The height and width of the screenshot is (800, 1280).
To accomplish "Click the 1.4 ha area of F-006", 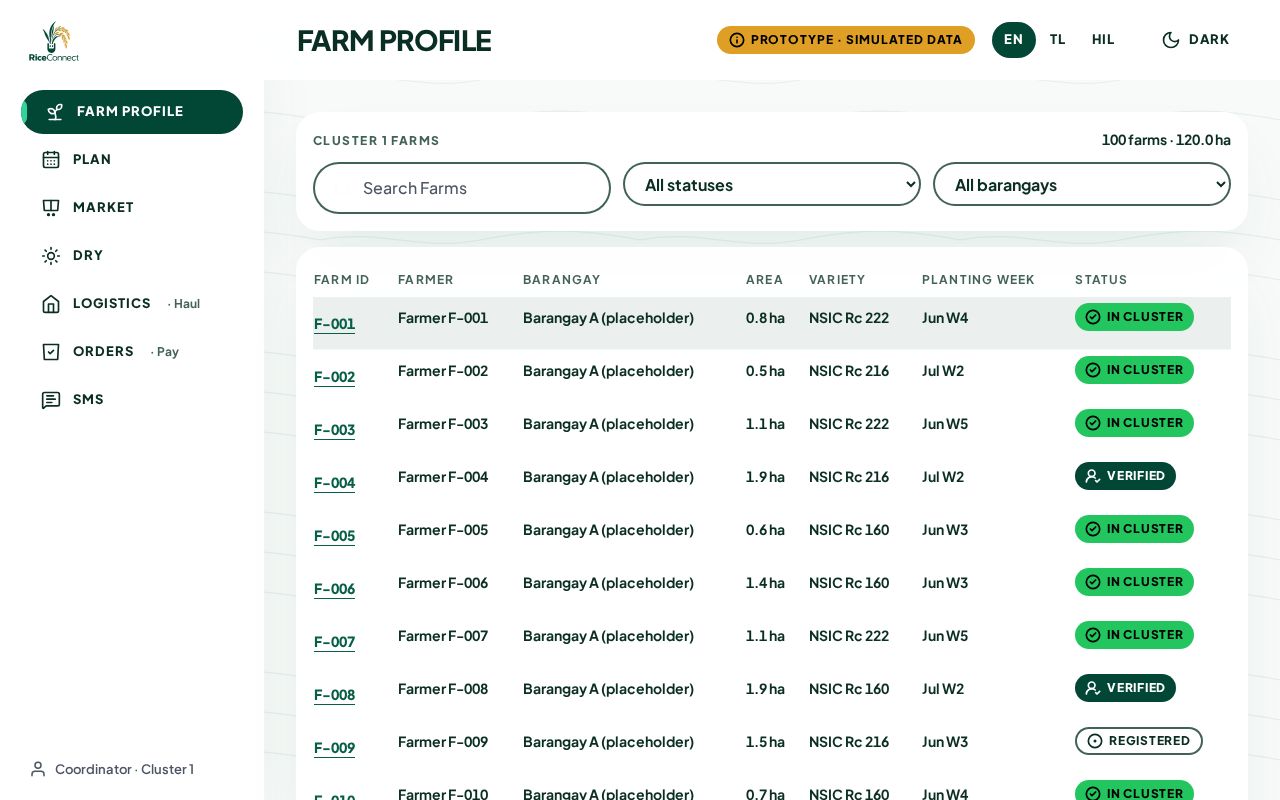I will coord(765,583).
